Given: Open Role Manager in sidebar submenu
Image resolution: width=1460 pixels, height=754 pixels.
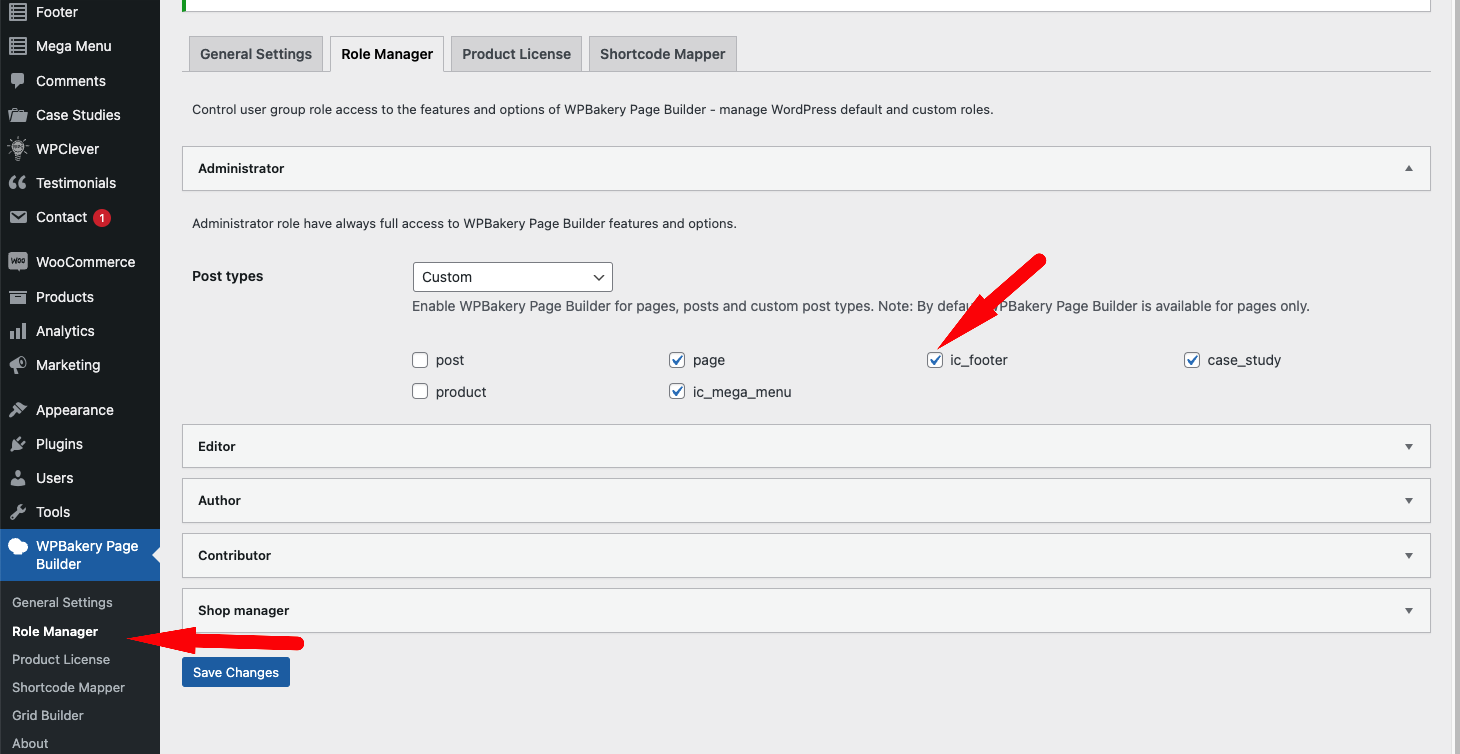Looking at the screenshot, I should pyautogui.click(x=55, y=631).
